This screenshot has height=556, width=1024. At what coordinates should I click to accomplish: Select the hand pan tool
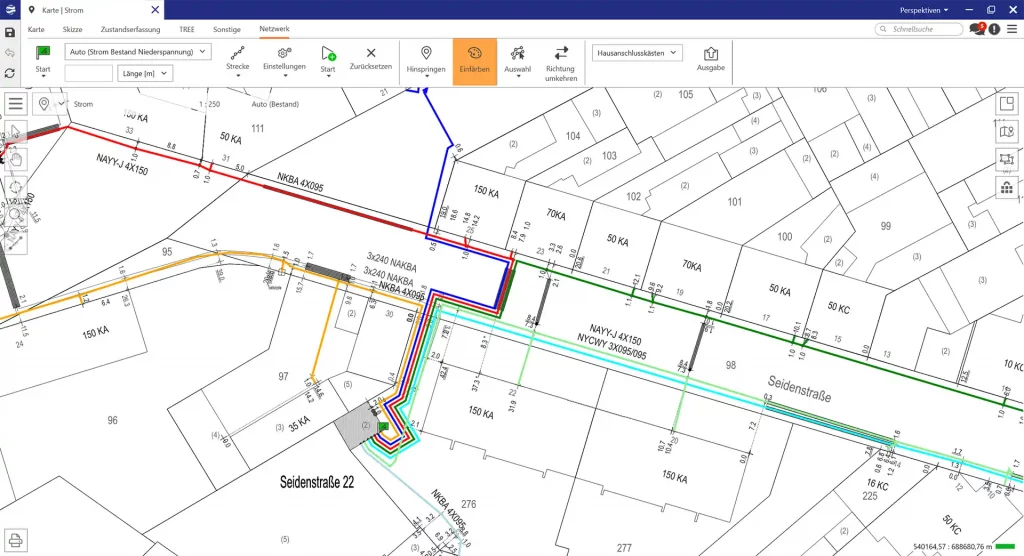point(16,159)
